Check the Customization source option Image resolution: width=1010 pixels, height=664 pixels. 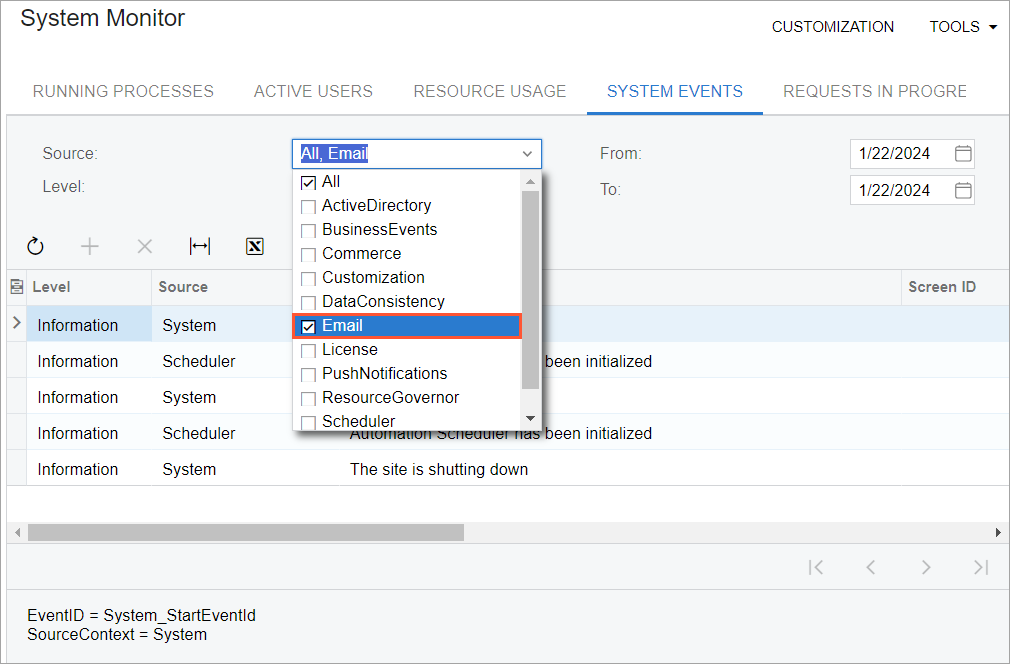click(309, 278)
